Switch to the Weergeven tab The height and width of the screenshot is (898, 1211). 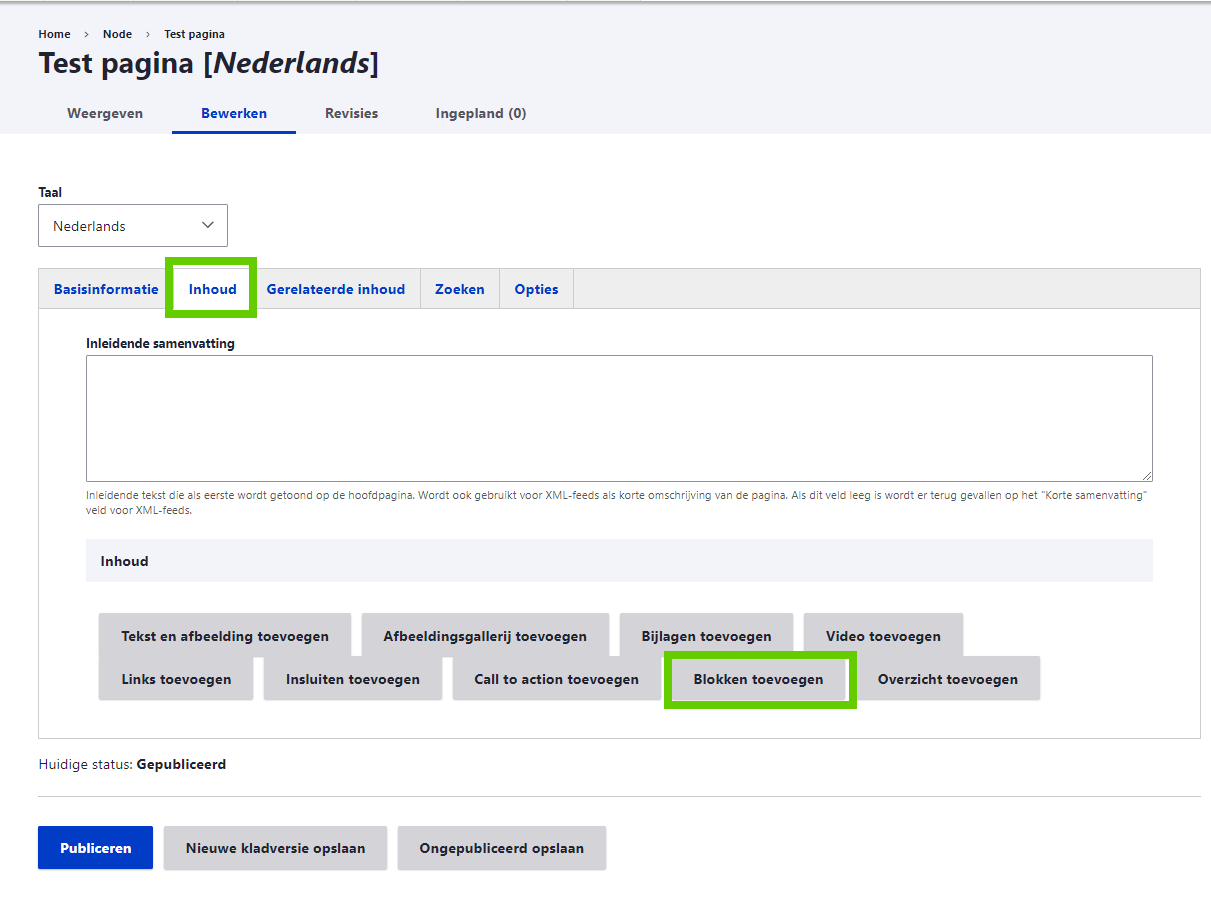[x=105, y=113]
